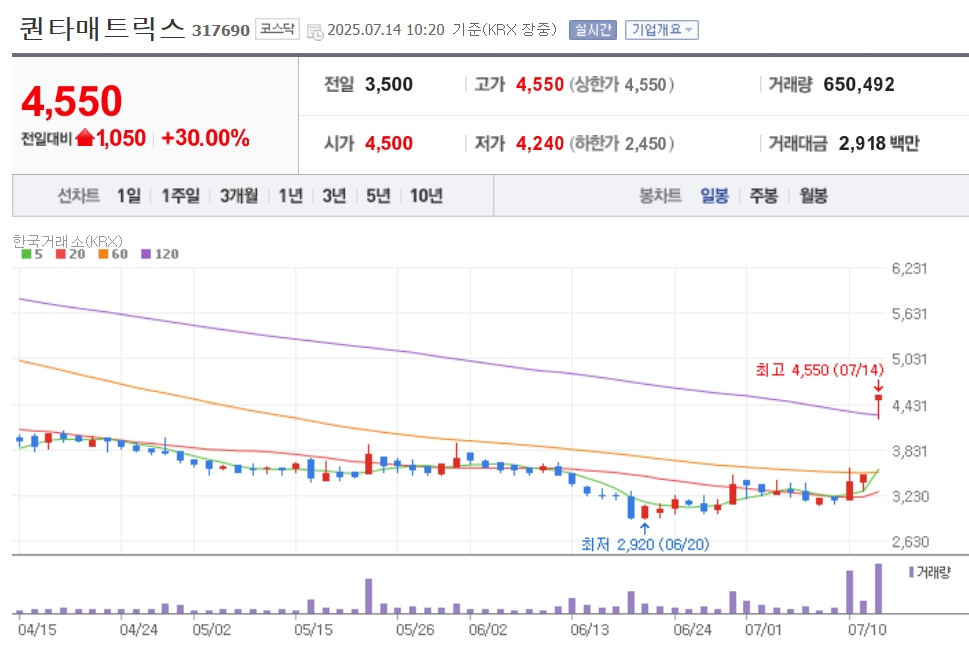Screen dimensions: 969x665
Task: Click the tallest volume bar near 07/10
Action: point(878,588)
